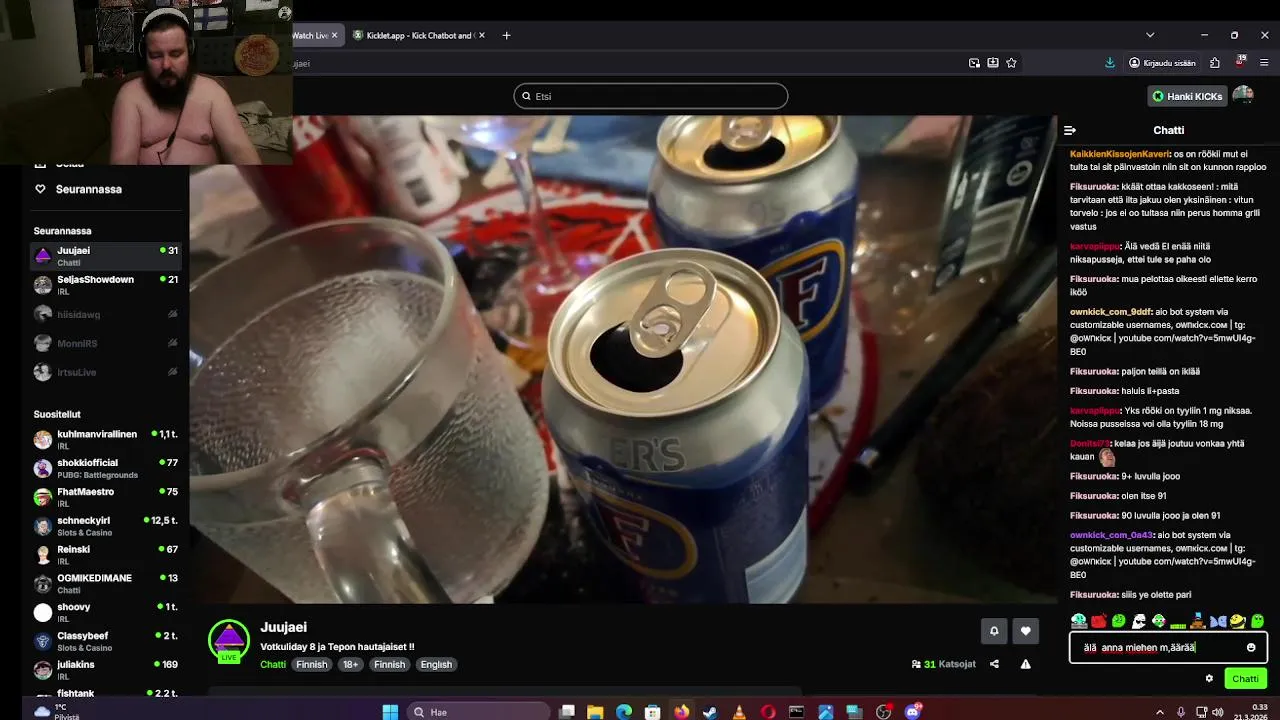Click the 18+ tag under stream title

tap(350, 664)
